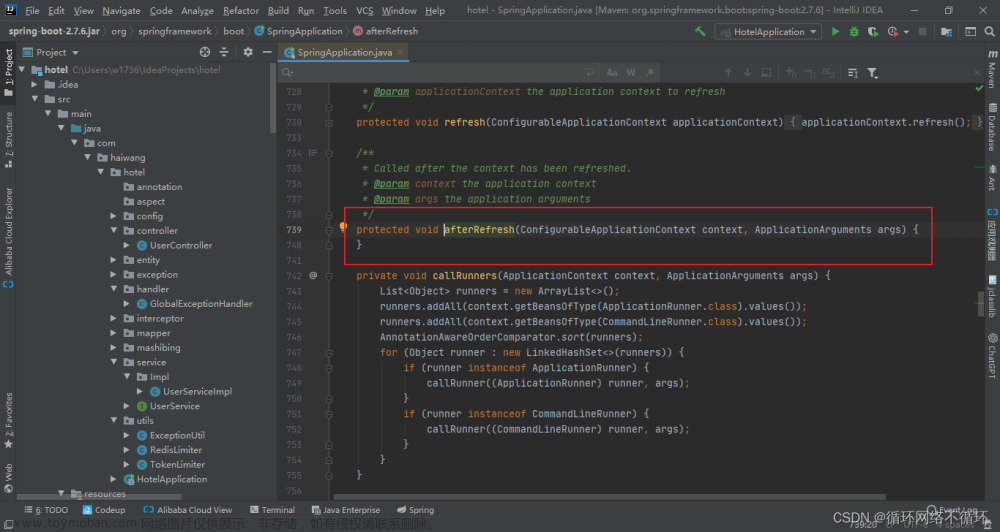Open the 6: TODO tool tab
This screenshot has height=532, width=1000.
point(46,510)
